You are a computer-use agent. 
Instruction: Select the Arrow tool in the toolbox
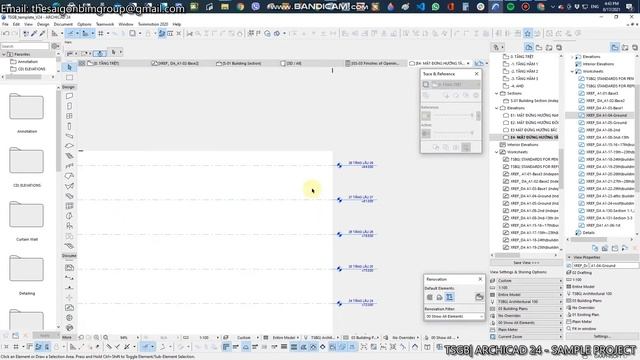[69, 67]
